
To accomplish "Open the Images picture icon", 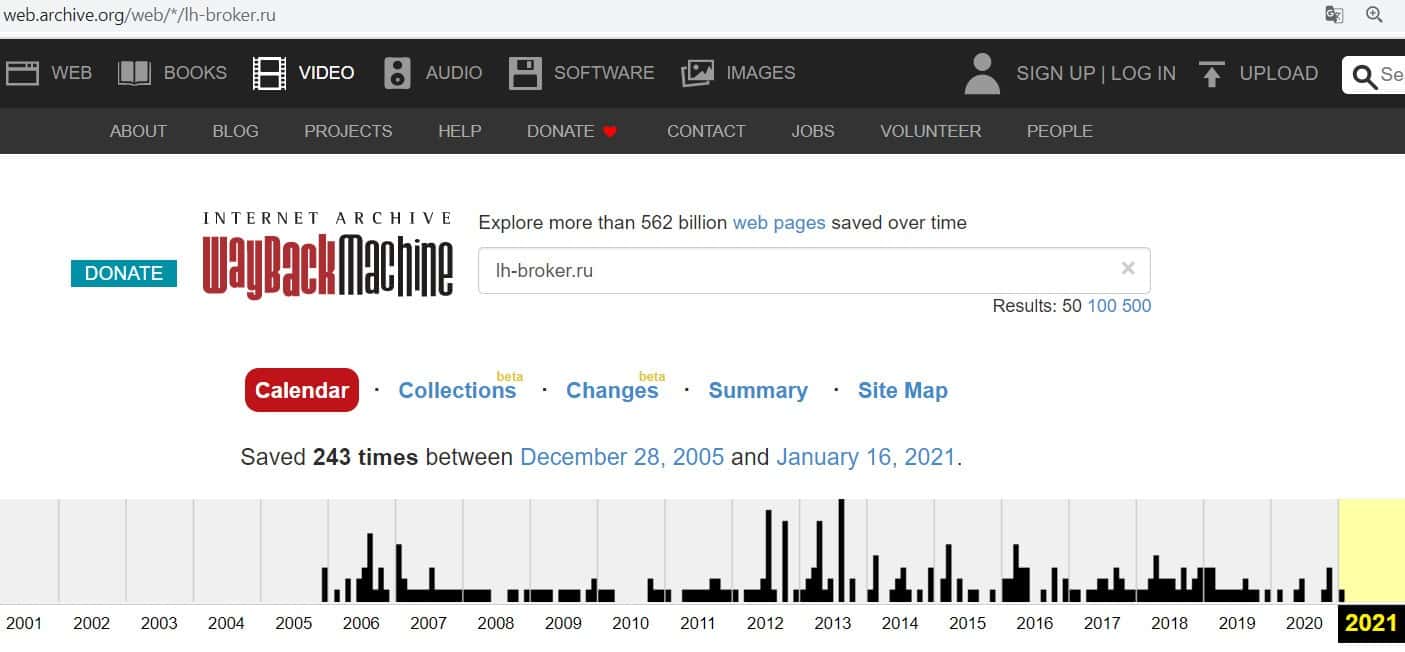I will point(697,73).
